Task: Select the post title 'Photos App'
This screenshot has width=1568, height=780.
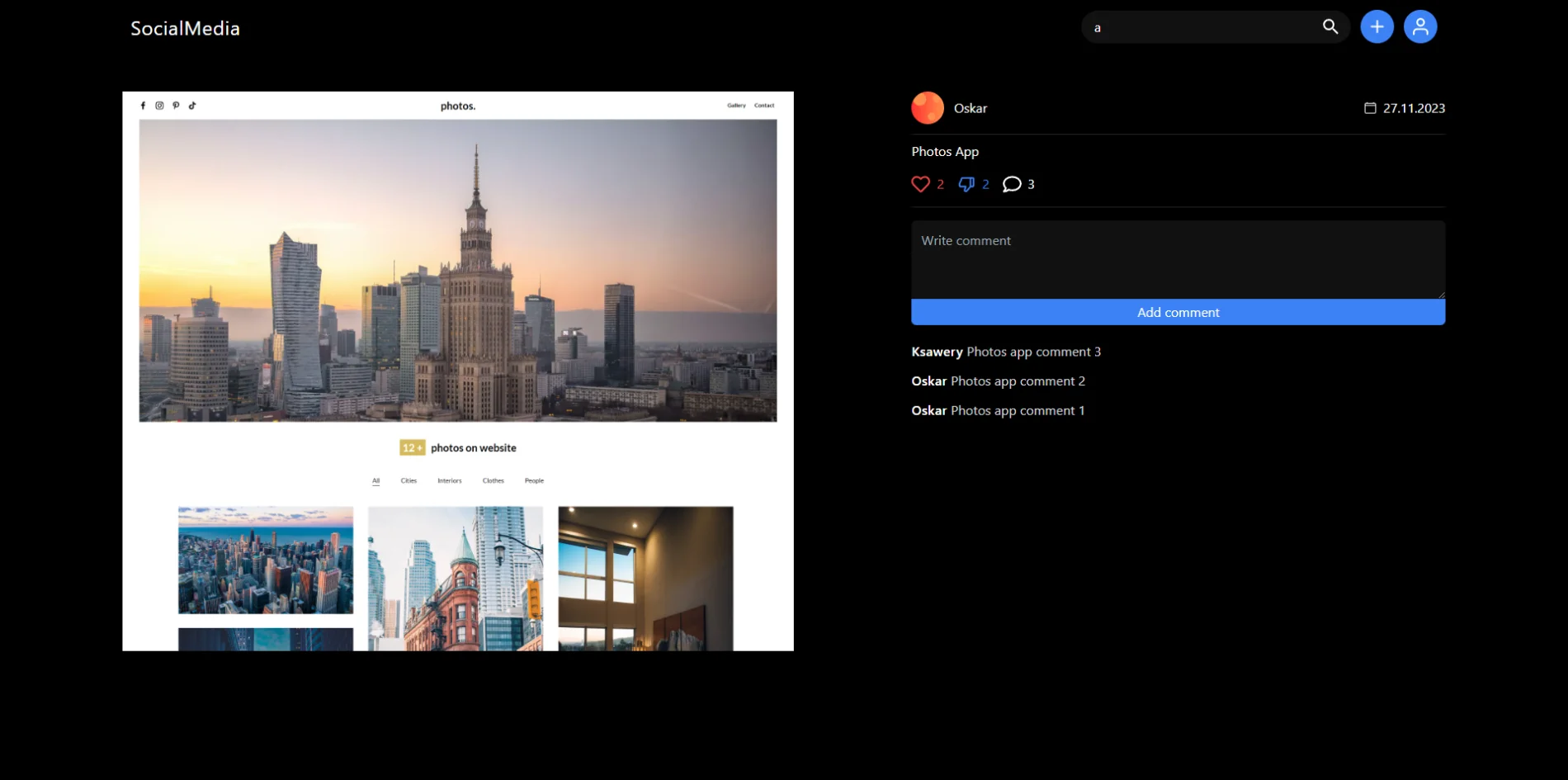Action: point(945,152)
